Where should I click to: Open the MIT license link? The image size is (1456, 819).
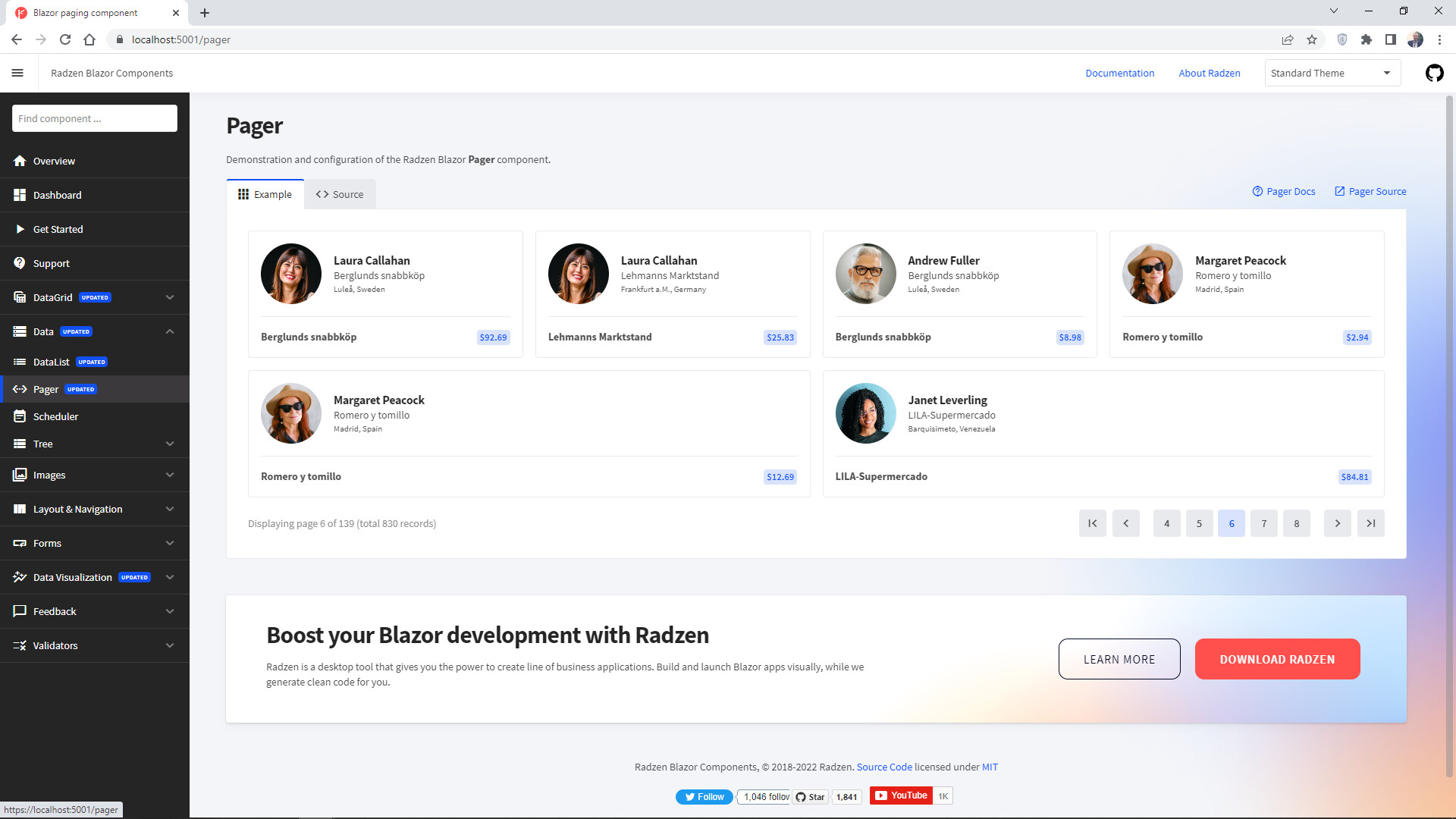point(990,767)
